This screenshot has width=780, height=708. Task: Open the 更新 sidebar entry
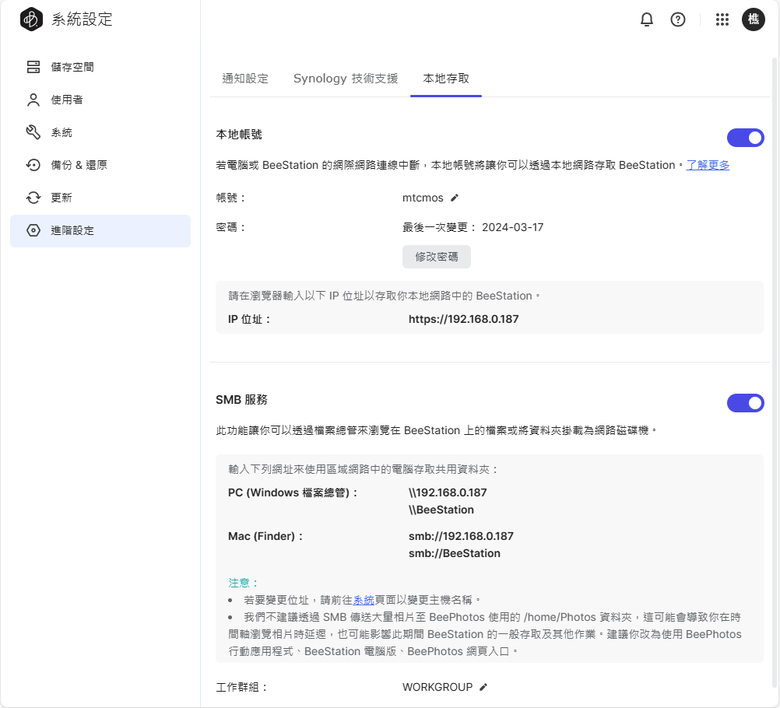click(x=100, y=198)
